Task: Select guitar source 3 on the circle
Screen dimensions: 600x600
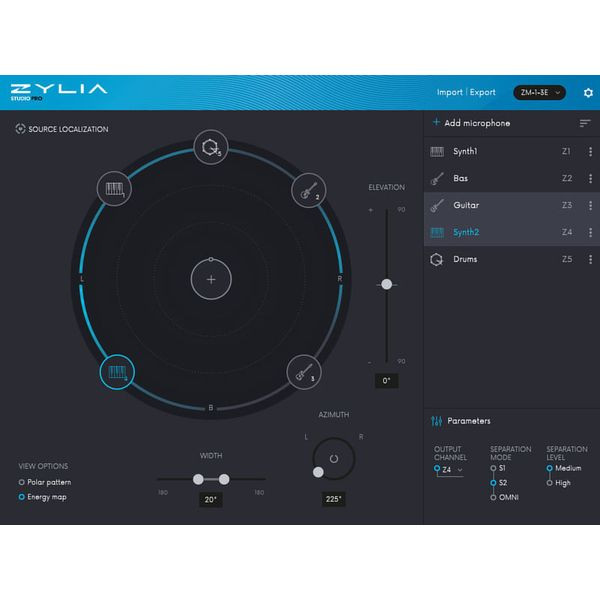Action: [x=304, y=372]
